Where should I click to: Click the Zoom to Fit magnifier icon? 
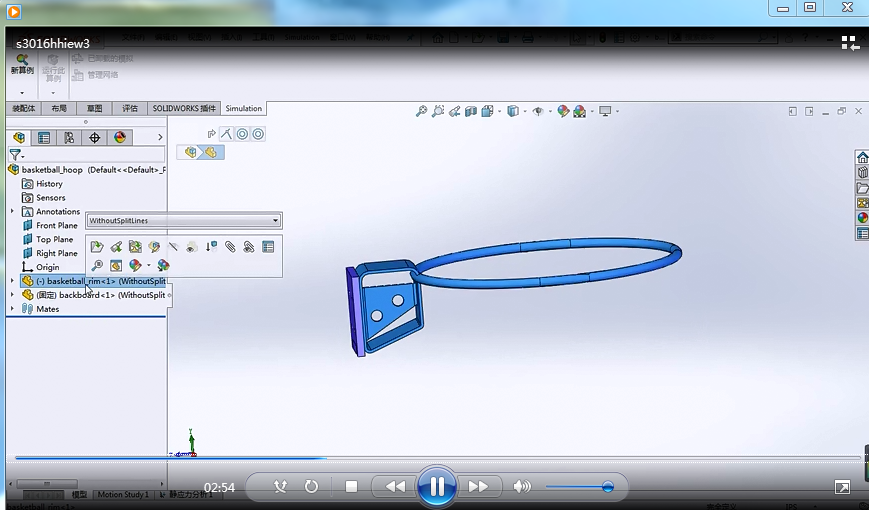pyautogui.click(x=422, y=111)
